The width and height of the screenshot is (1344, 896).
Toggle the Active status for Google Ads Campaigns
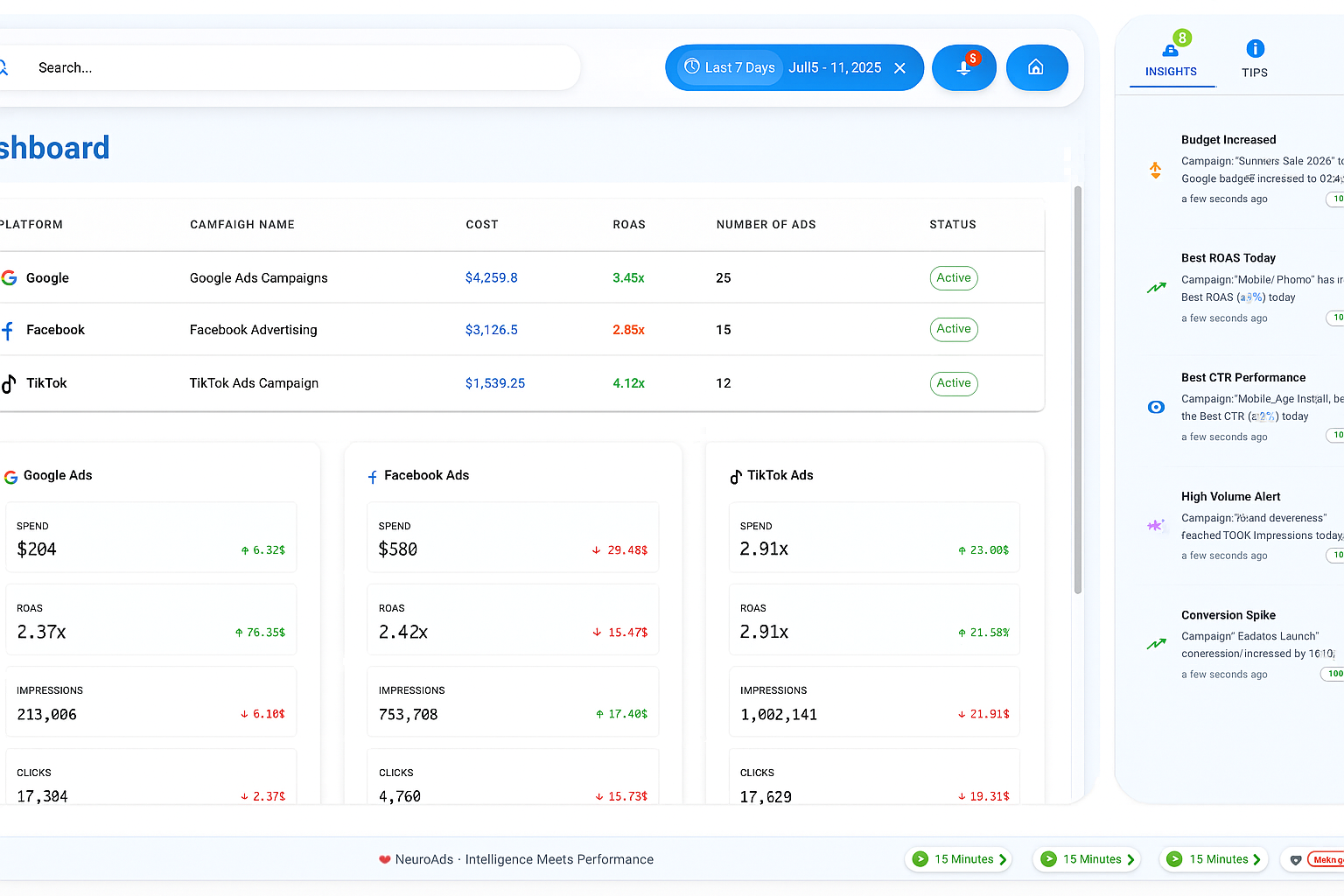(x=953, y=277)
